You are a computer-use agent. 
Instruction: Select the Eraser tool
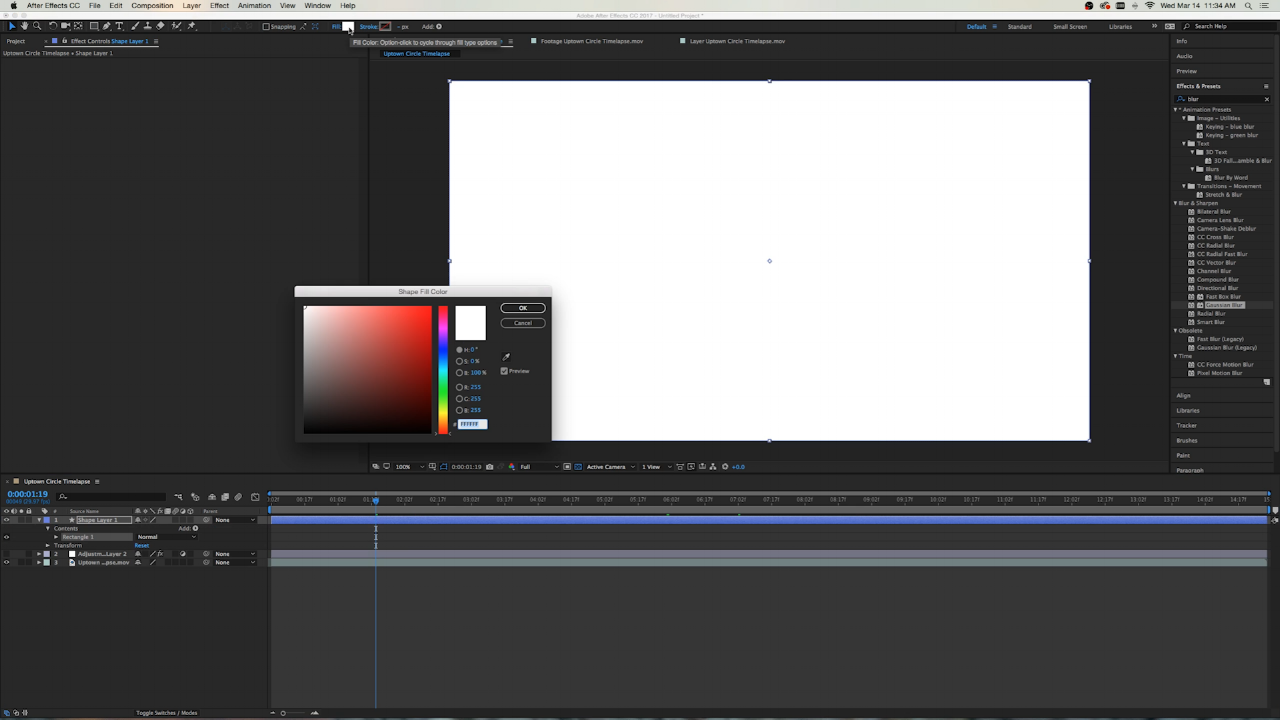tap(160, 26)
